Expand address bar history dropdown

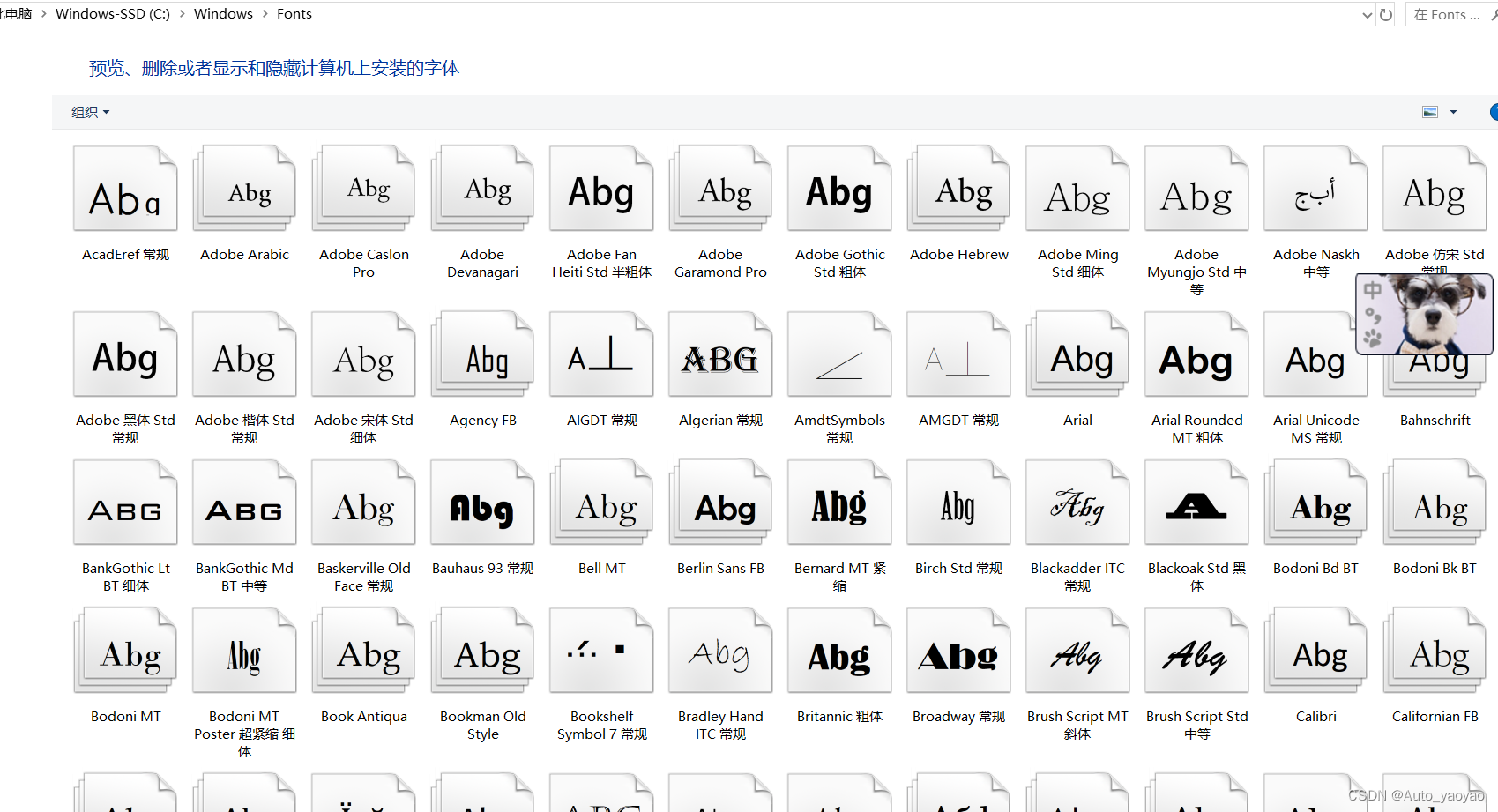(1367, 14)
